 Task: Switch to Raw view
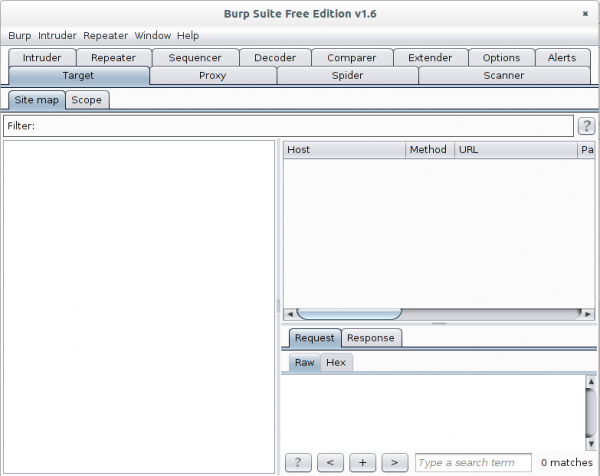(x=305, y=362)
